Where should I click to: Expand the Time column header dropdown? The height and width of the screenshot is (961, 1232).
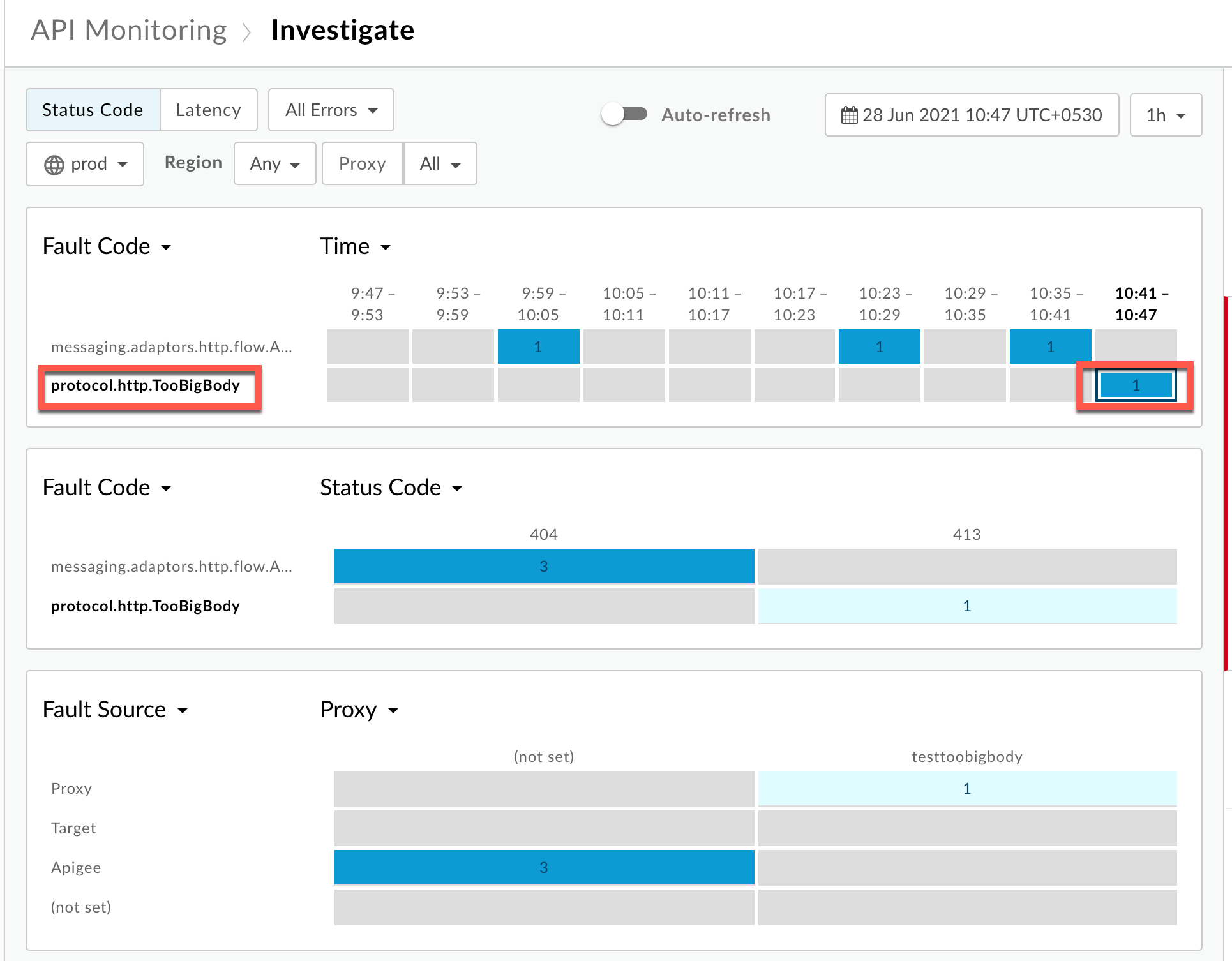[355, 246]
